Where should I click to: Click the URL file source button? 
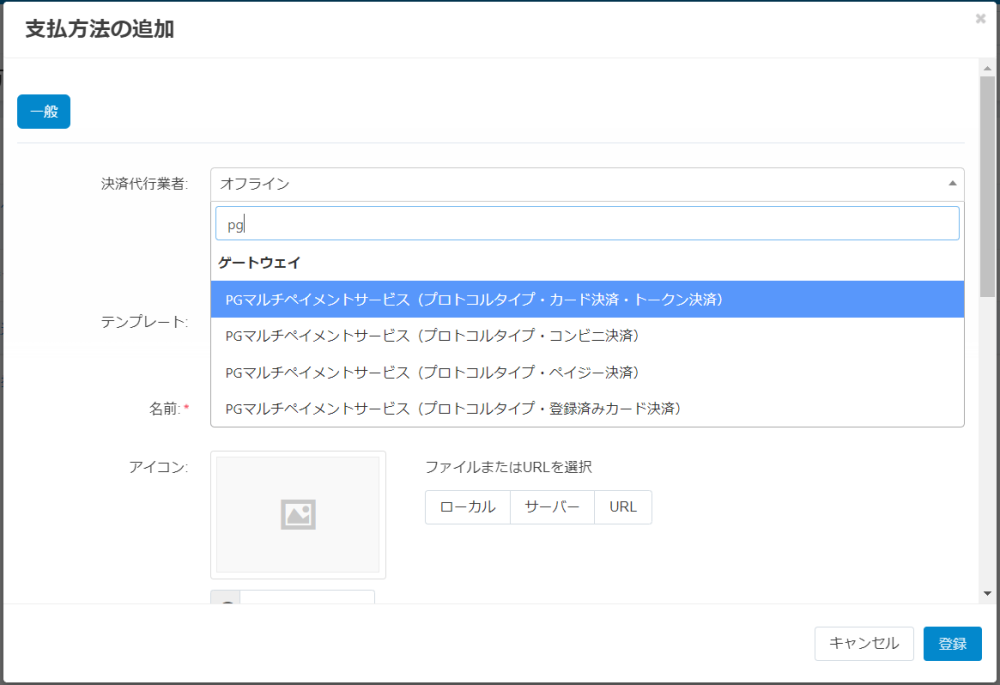point(622,507)
